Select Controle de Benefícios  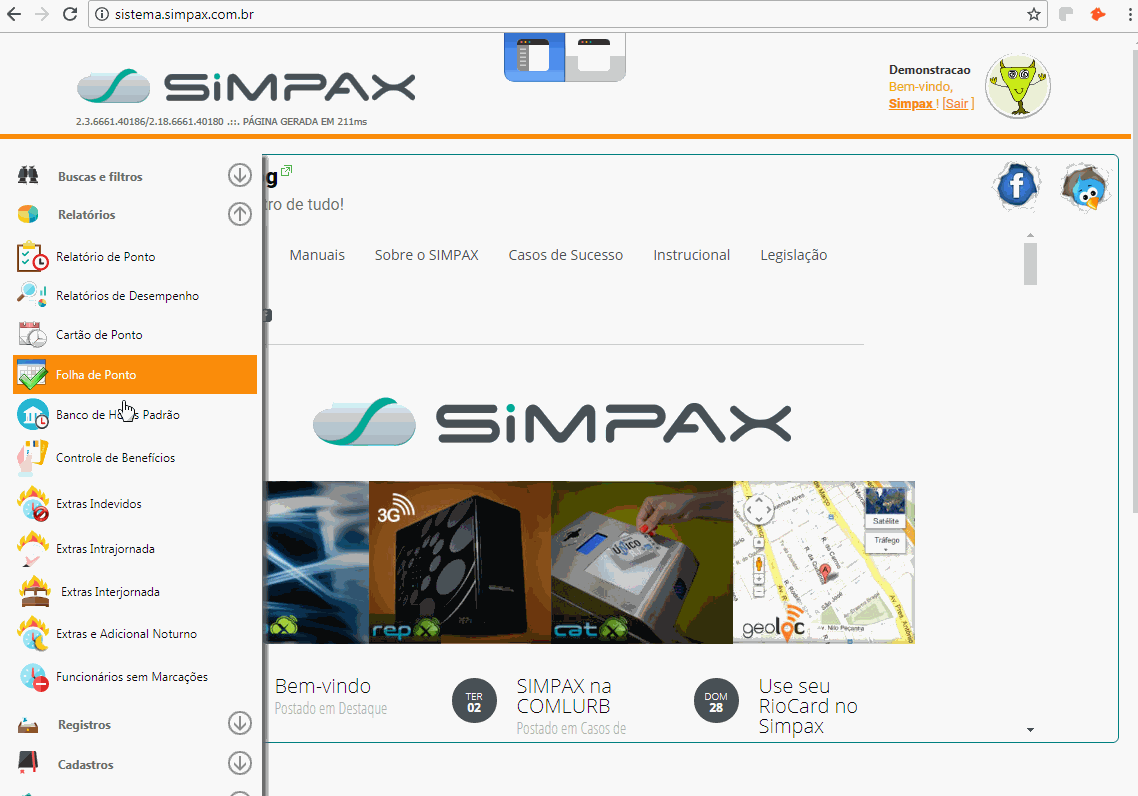pos(118,457)
